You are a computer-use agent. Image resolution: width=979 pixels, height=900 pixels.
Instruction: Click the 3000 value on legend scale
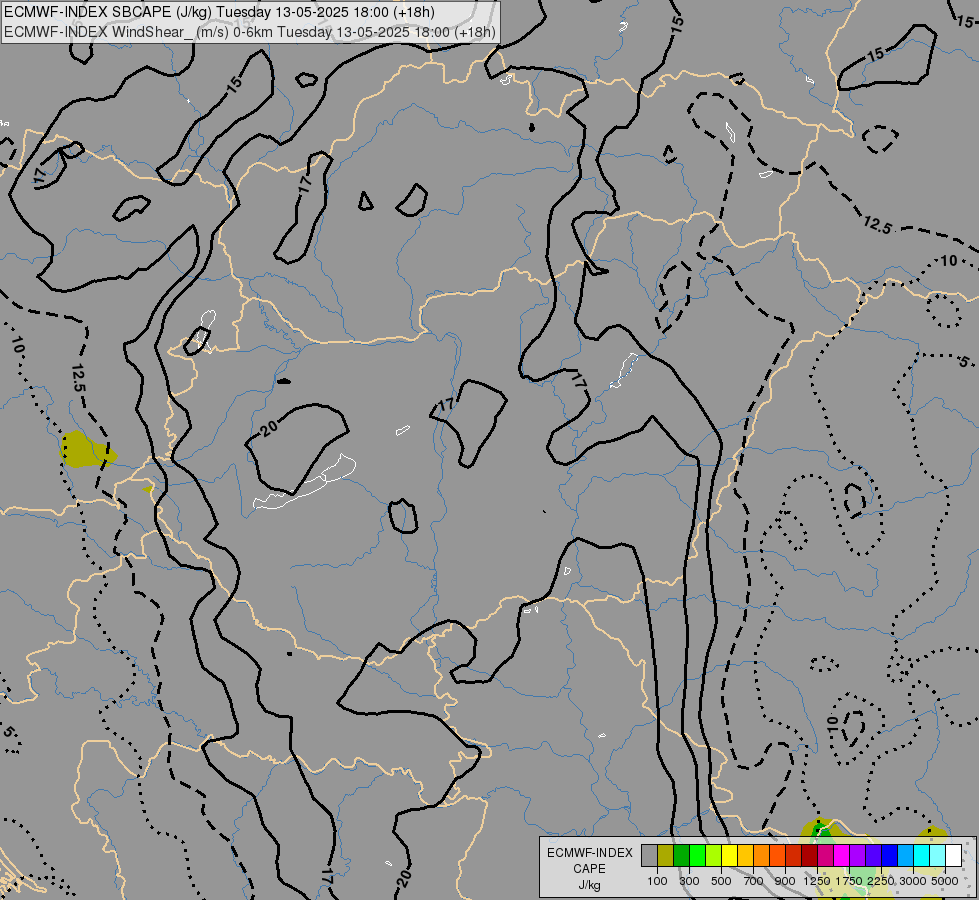pyautogui.click(x=913, y=881)
